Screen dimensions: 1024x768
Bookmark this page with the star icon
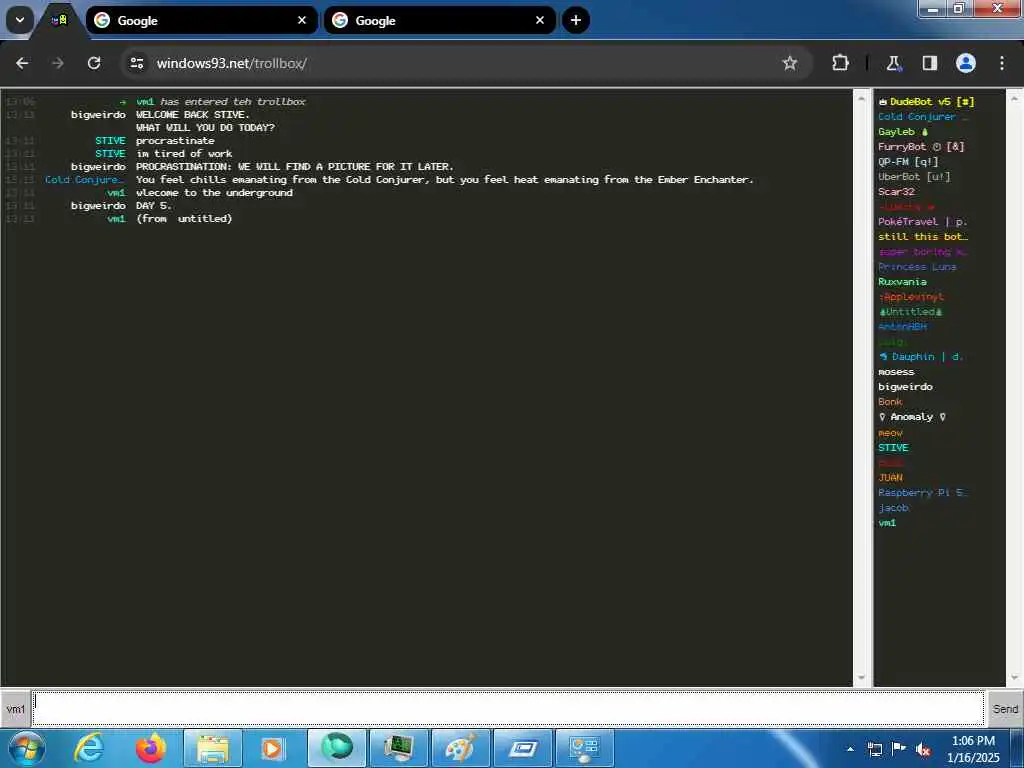790,63
